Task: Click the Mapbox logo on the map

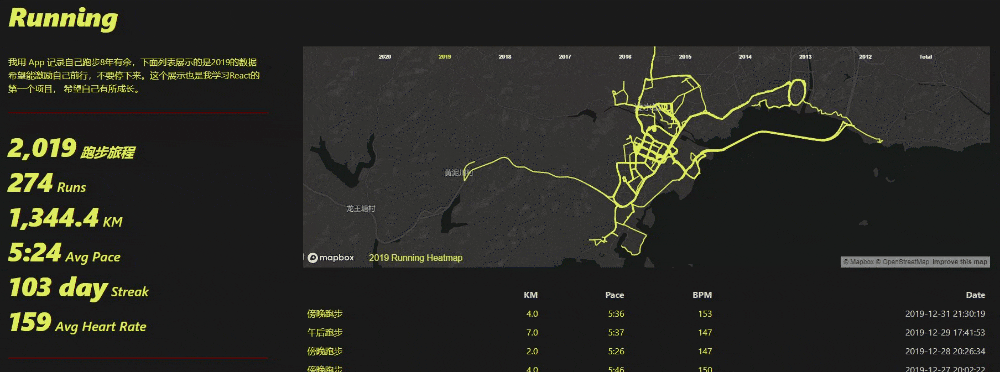Action: tap(330, 258)
